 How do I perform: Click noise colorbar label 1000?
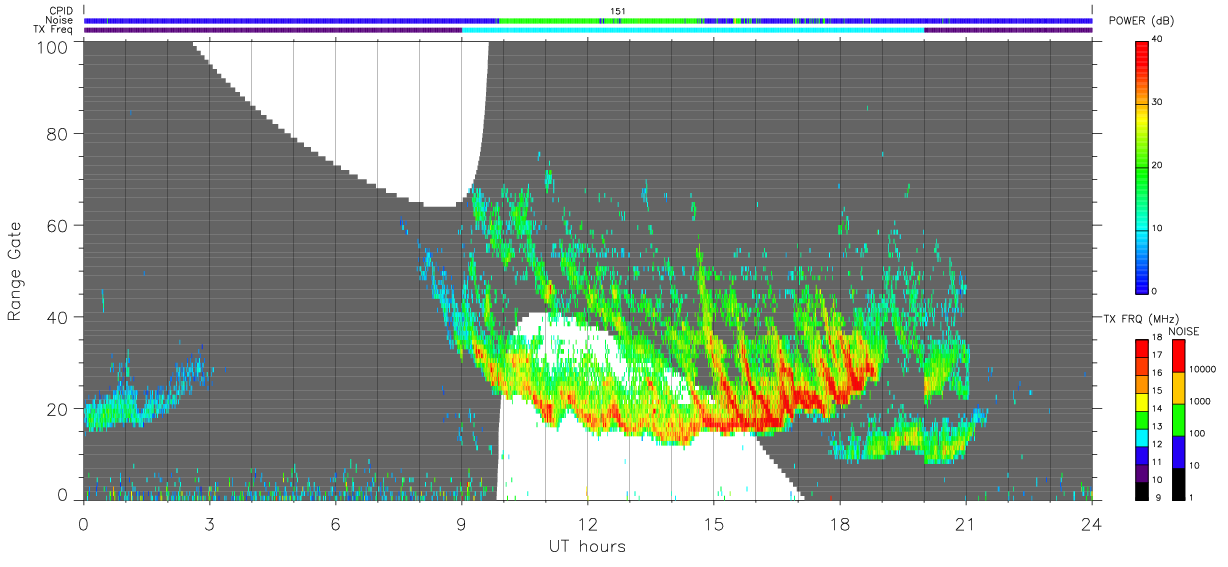[x=1198, y=401]
